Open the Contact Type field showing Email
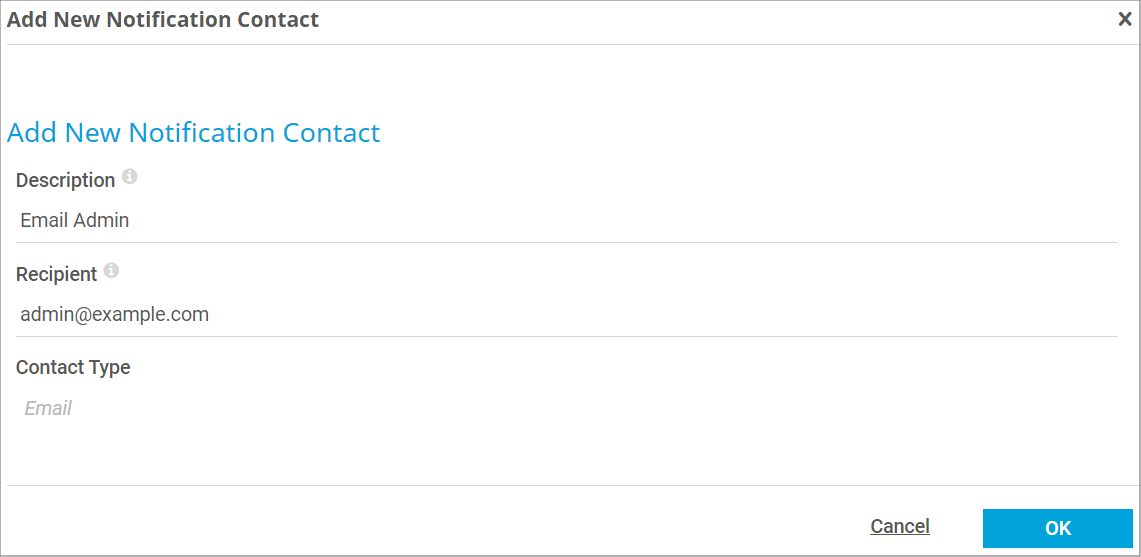Screen dimensions: 1141x557 pos(567,408)
